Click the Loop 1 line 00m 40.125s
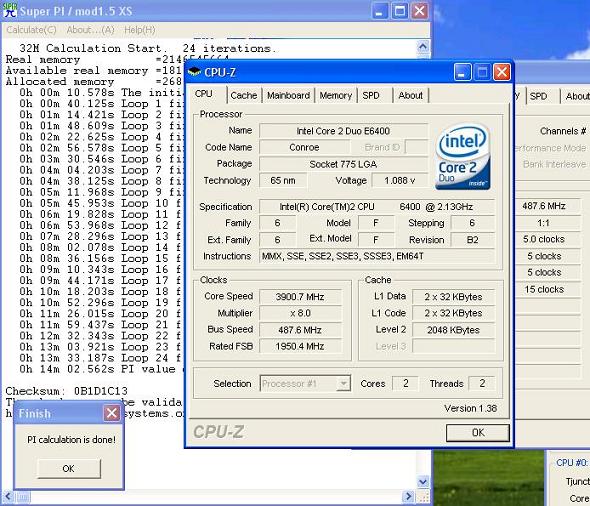The width and height of the screenshot is (590, 506). 100,103
